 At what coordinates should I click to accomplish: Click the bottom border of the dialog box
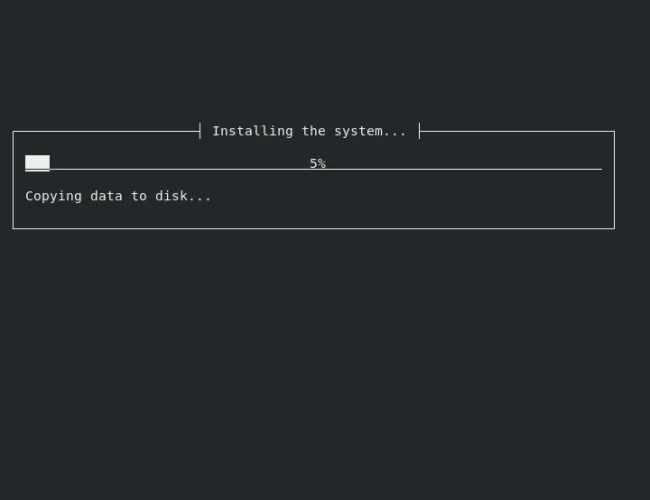click(314, 228)
